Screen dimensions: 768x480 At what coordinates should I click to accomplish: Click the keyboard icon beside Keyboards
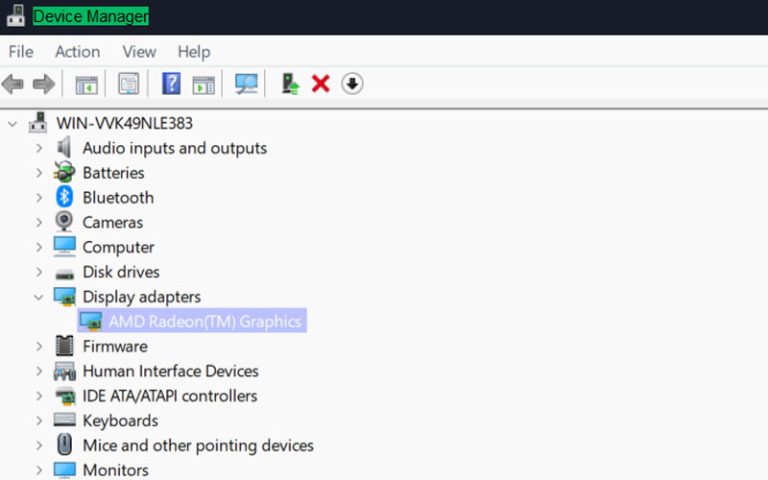click(x=65, y=420)
